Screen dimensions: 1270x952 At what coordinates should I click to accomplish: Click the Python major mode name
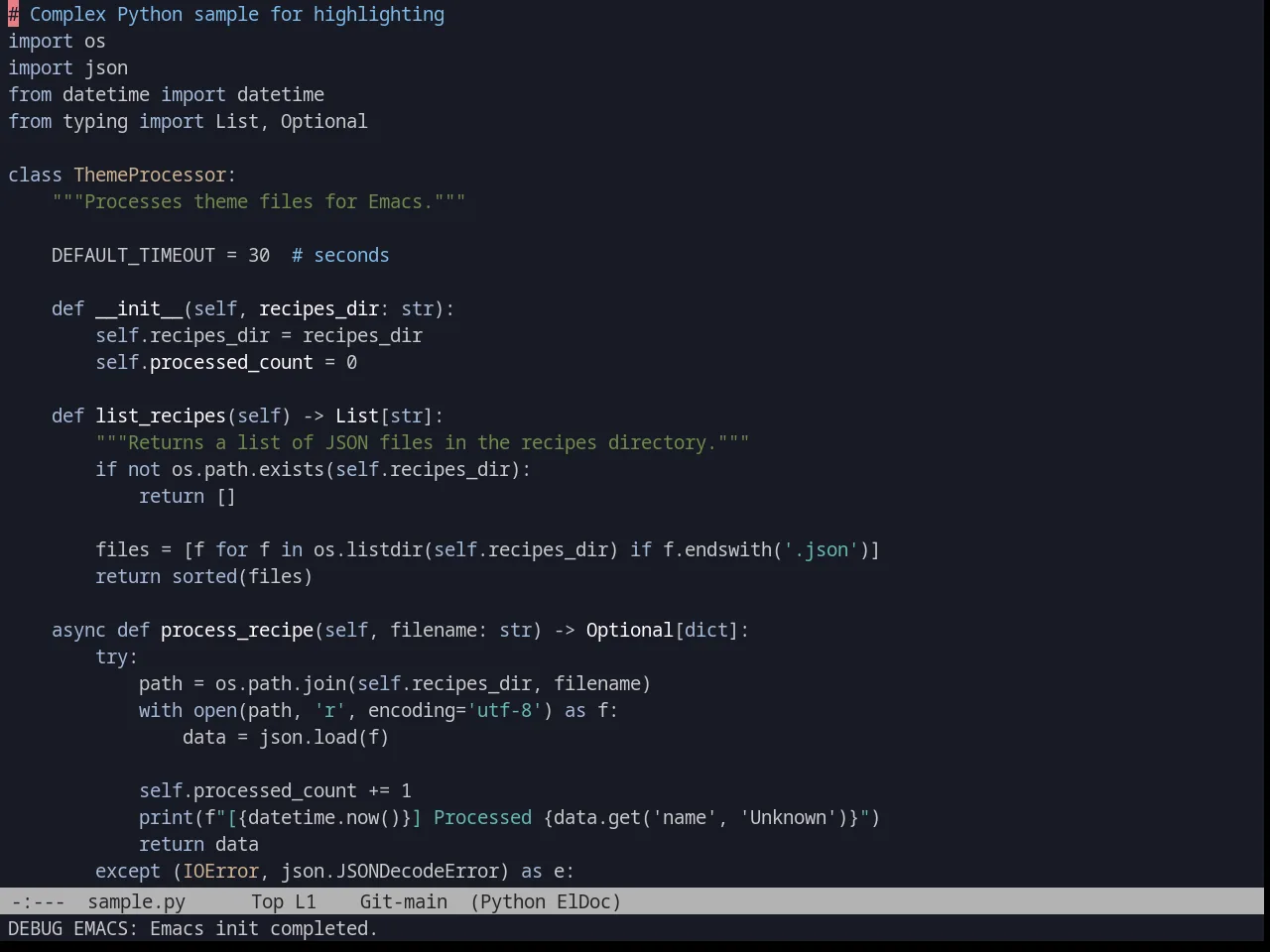pos(513,901)
